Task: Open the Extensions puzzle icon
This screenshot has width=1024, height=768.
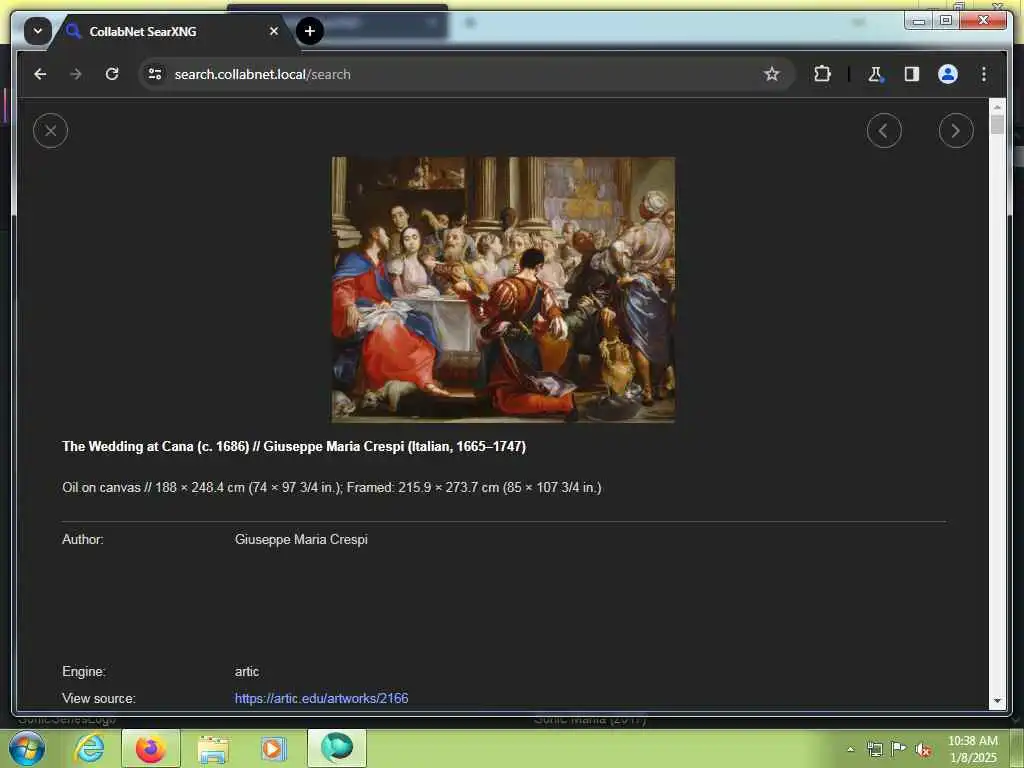Action: 822,74
